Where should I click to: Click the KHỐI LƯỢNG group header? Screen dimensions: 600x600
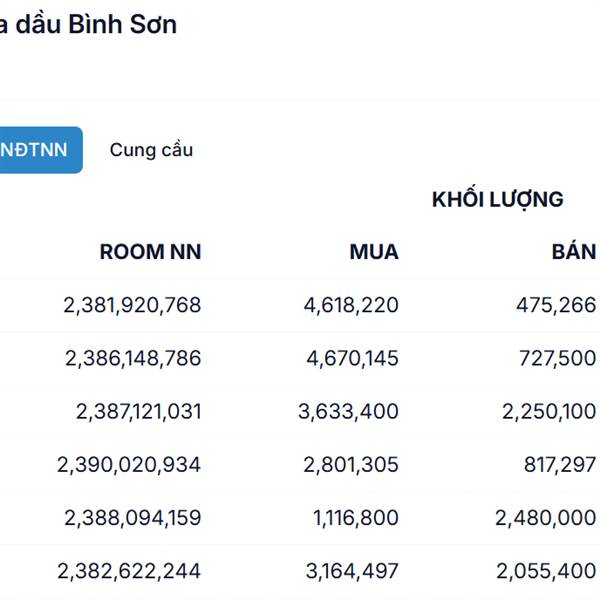tap(497, 199)
